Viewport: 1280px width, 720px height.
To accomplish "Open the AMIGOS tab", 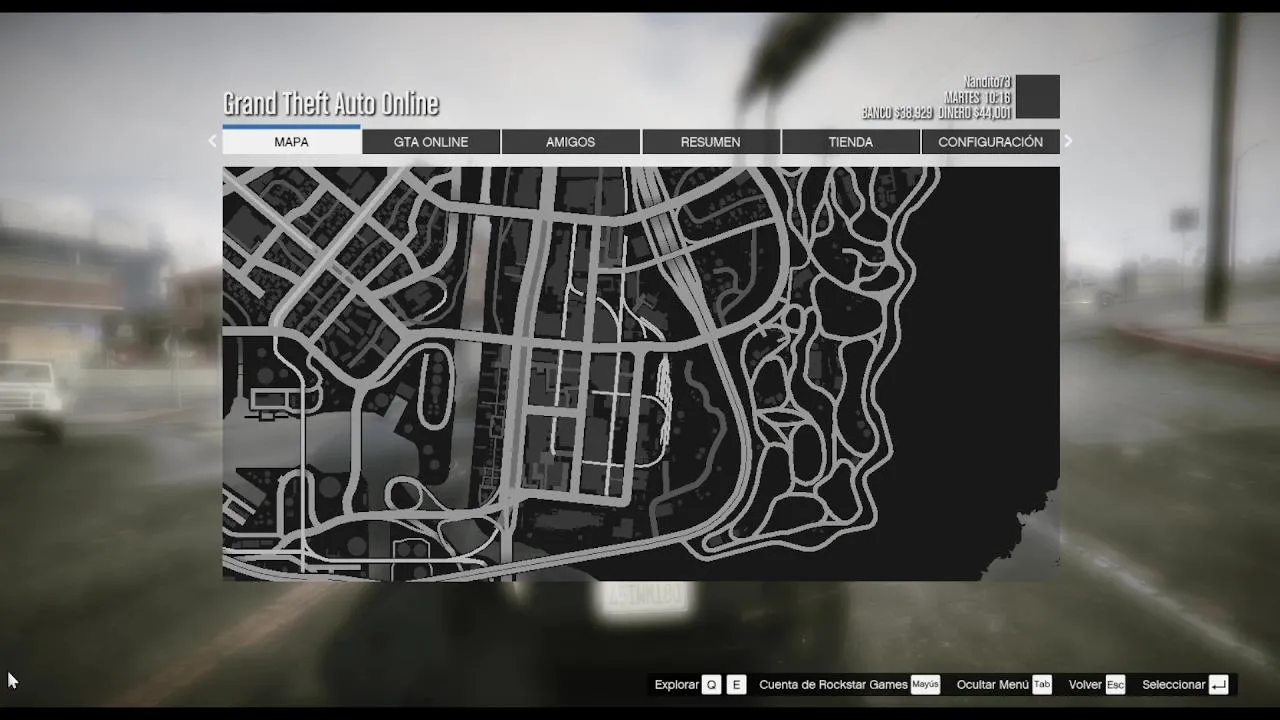I will (571, 142).
